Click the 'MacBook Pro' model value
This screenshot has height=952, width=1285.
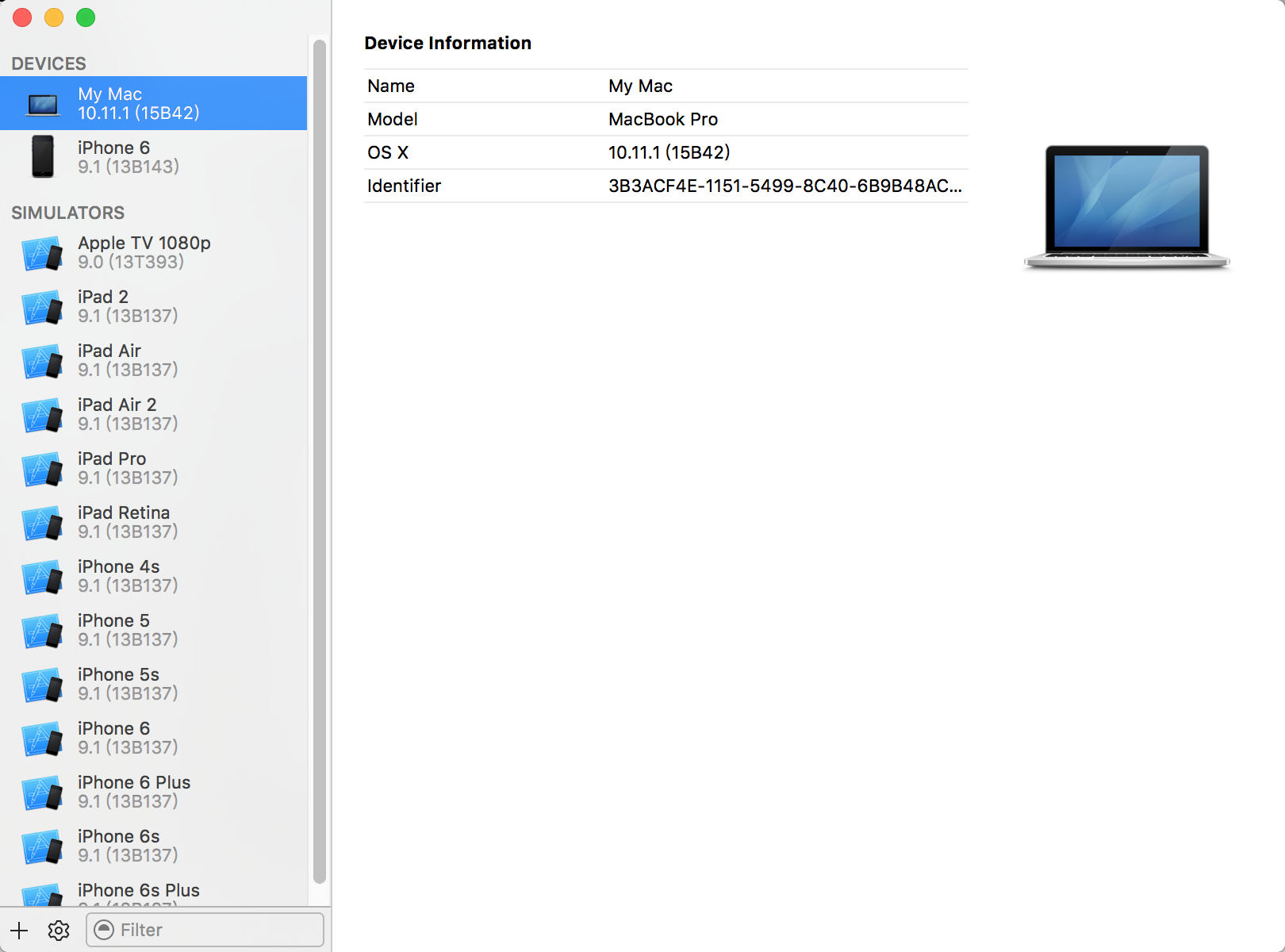[x=663, y=119]
